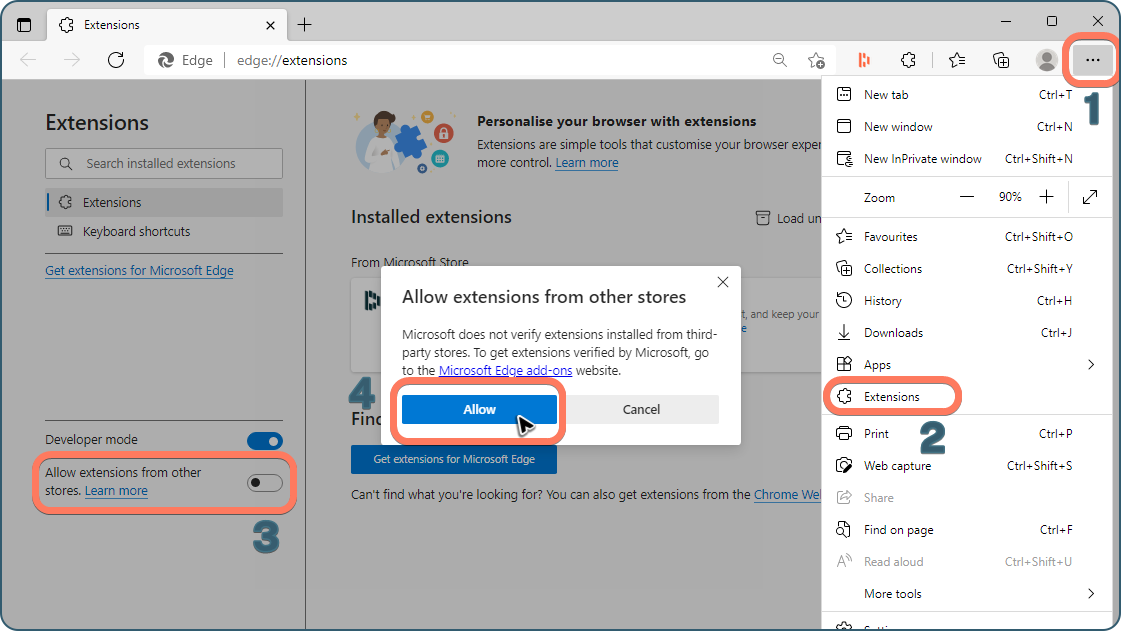Click the Extensions puzzle toolbar icon
Image resolution: width=1121 pixels, height=631 pixels.
(908, 60)
